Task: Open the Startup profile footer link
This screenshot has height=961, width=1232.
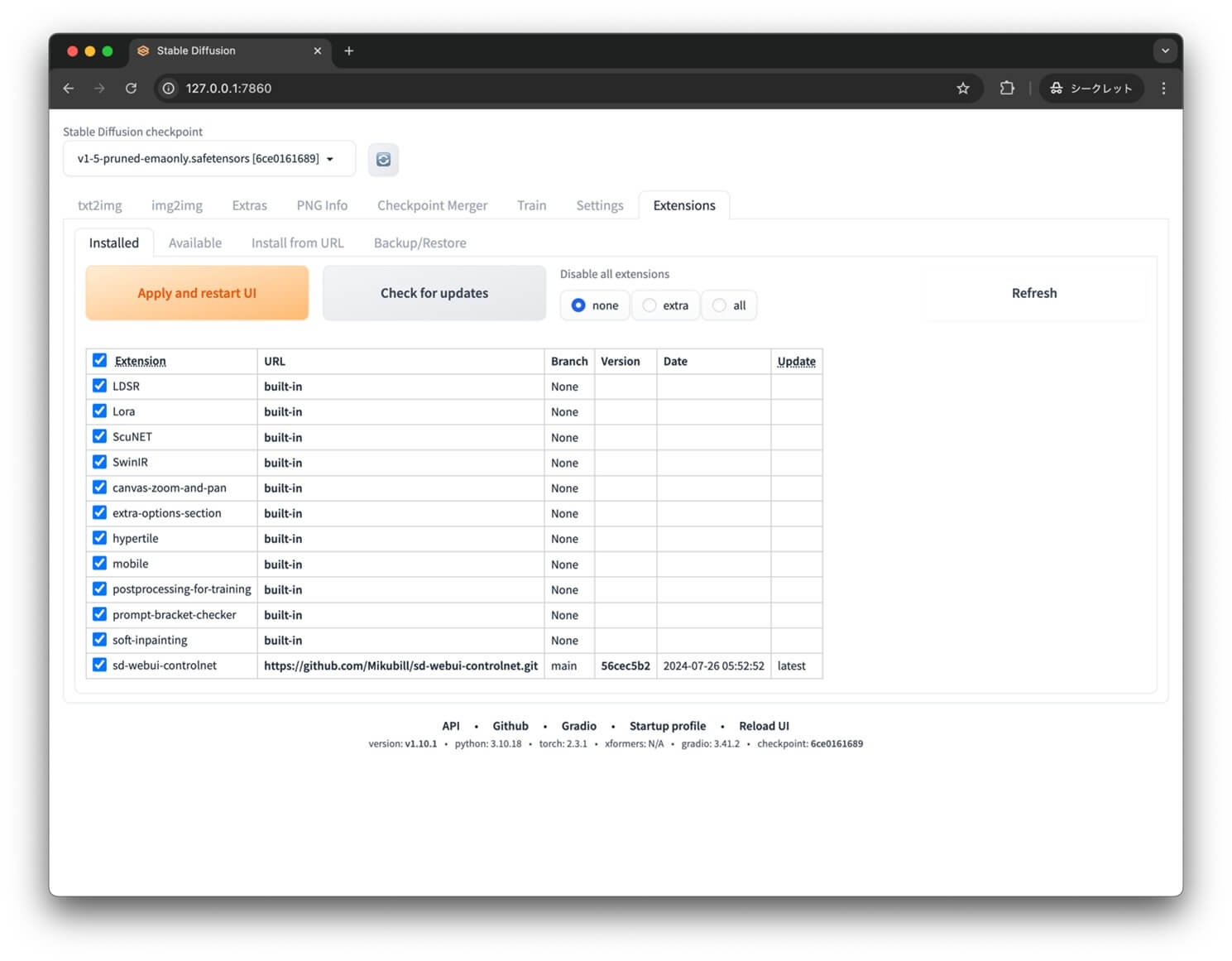Action: coord(668,726)
